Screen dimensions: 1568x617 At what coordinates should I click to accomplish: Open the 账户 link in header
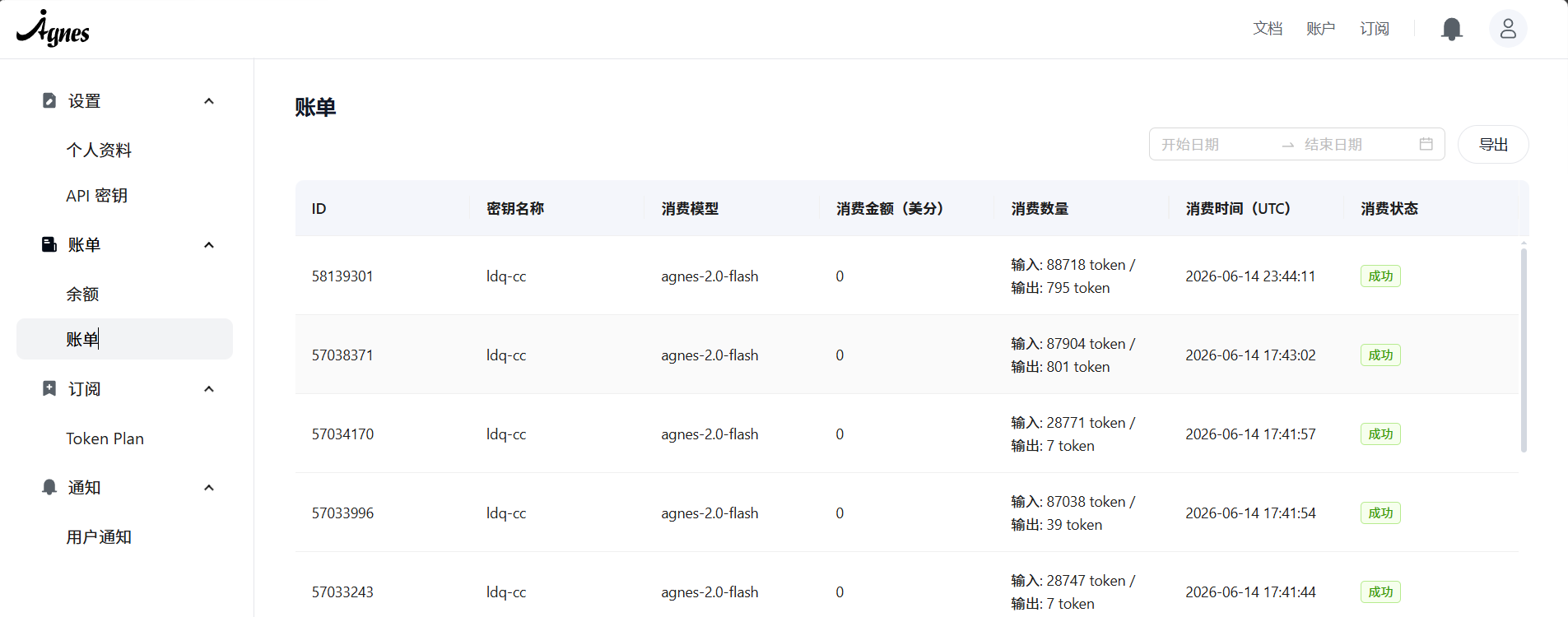coord(1320,29)
